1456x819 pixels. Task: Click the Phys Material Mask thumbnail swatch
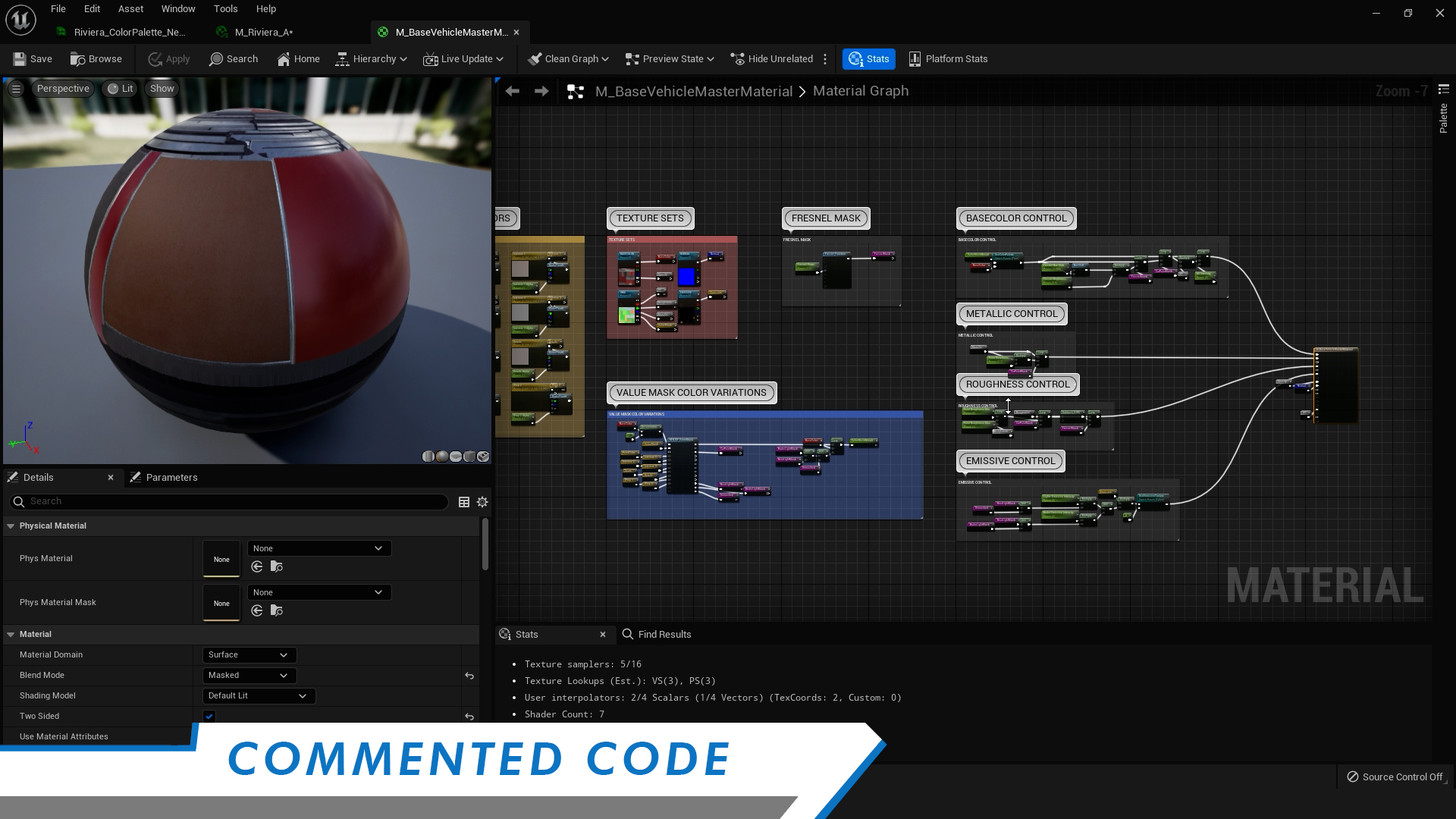click(221, 603)
